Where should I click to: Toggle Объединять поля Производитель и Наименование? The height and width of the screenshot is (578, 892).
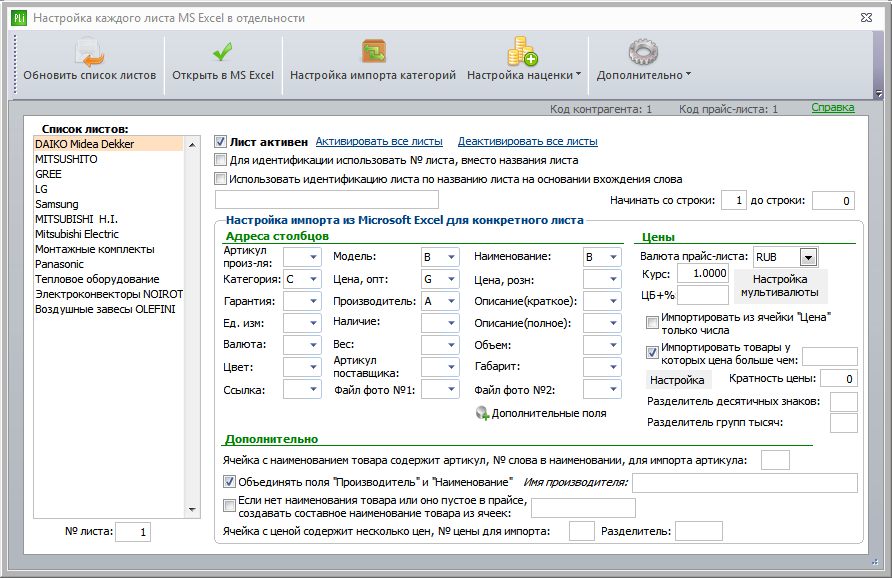[229, 482]
